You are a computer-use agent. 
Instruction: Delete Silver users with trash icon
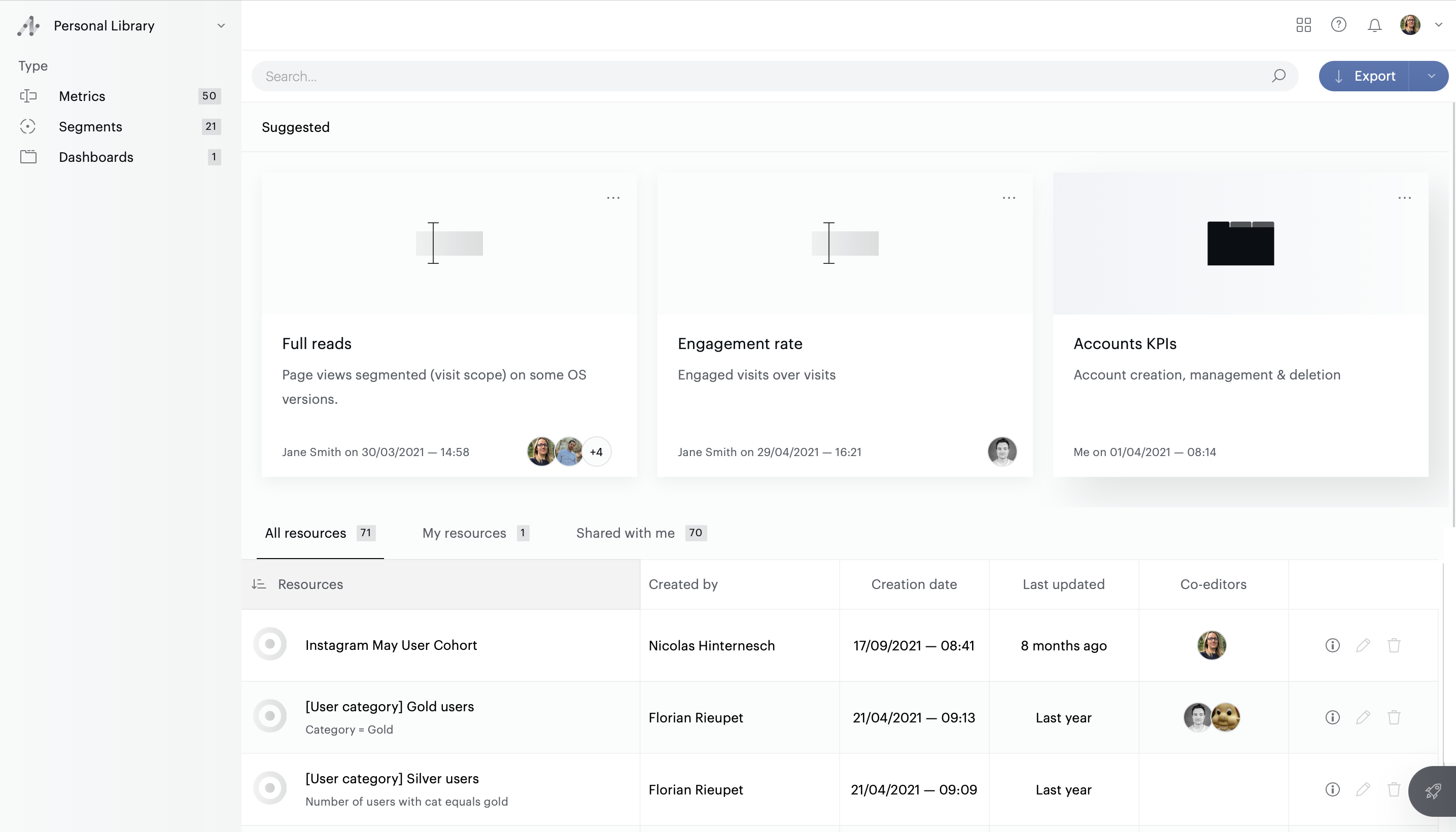pyautogui.click(x=1394, y=789)
